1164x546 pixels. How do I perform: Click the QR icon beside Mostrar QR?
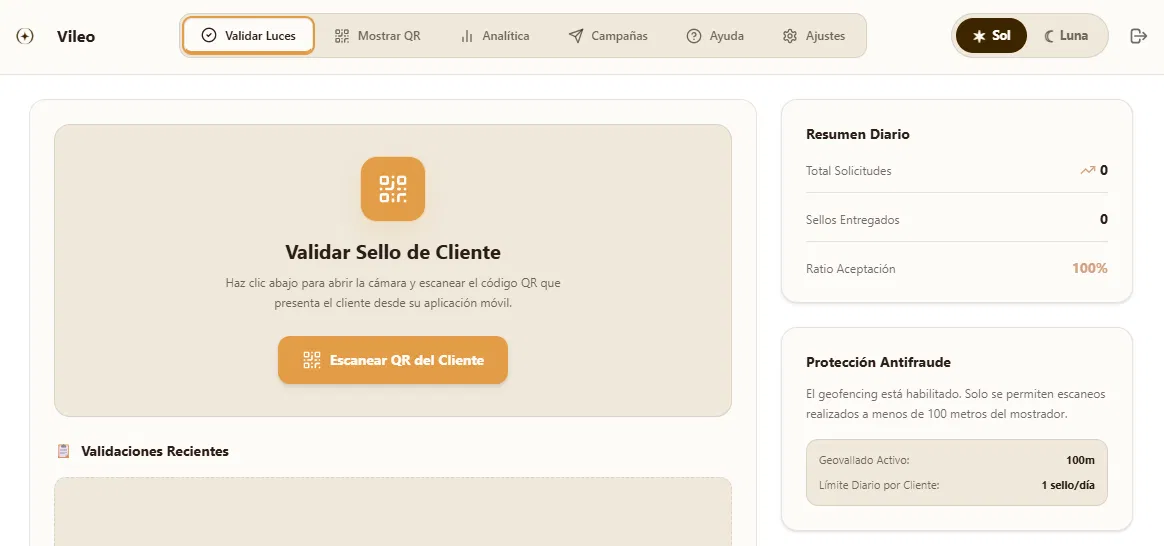pos(341,36)
